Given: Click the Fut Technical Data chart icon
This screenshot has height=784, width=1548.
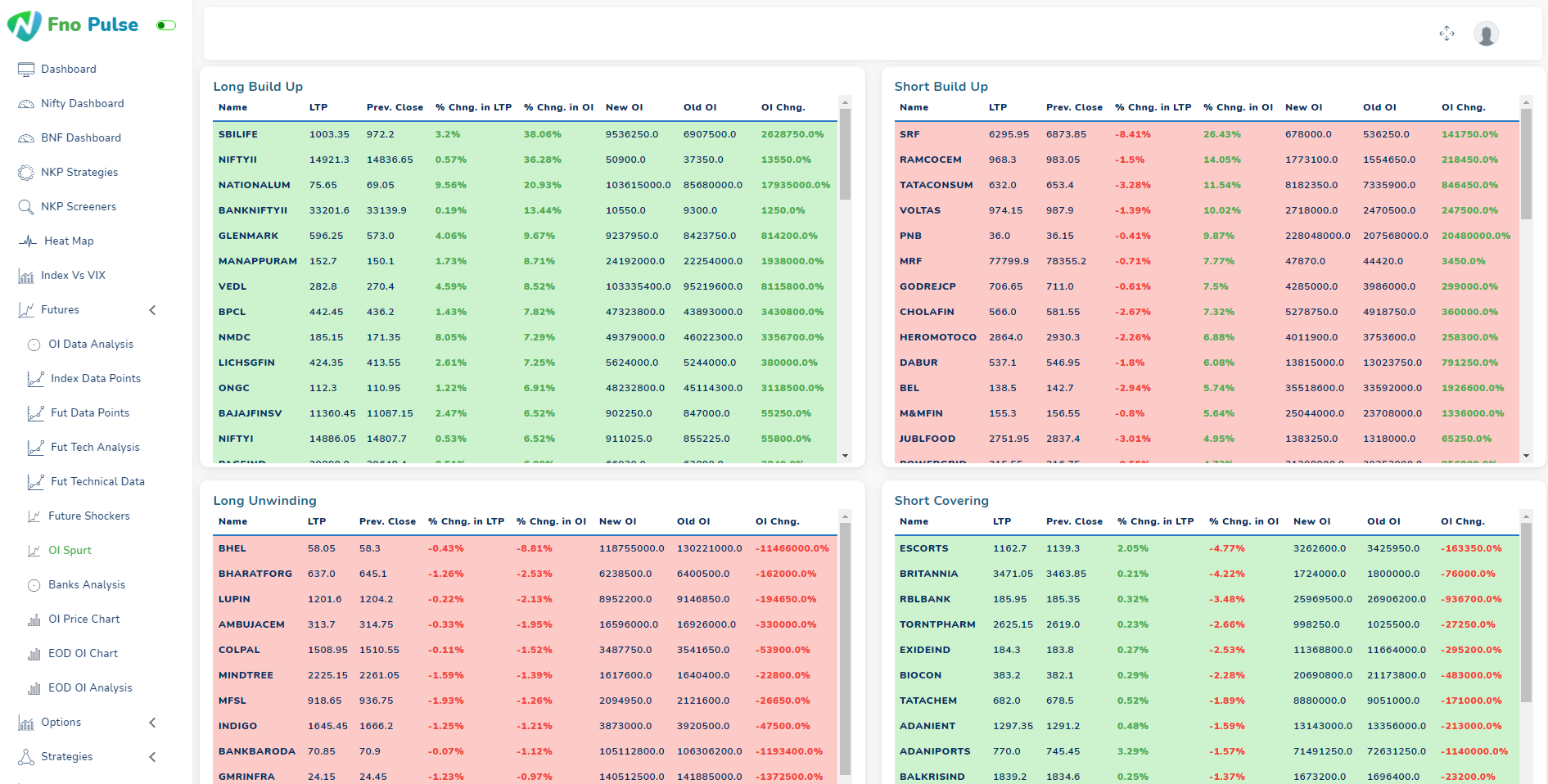Looking at the screenshot, I should pos(36,482).
